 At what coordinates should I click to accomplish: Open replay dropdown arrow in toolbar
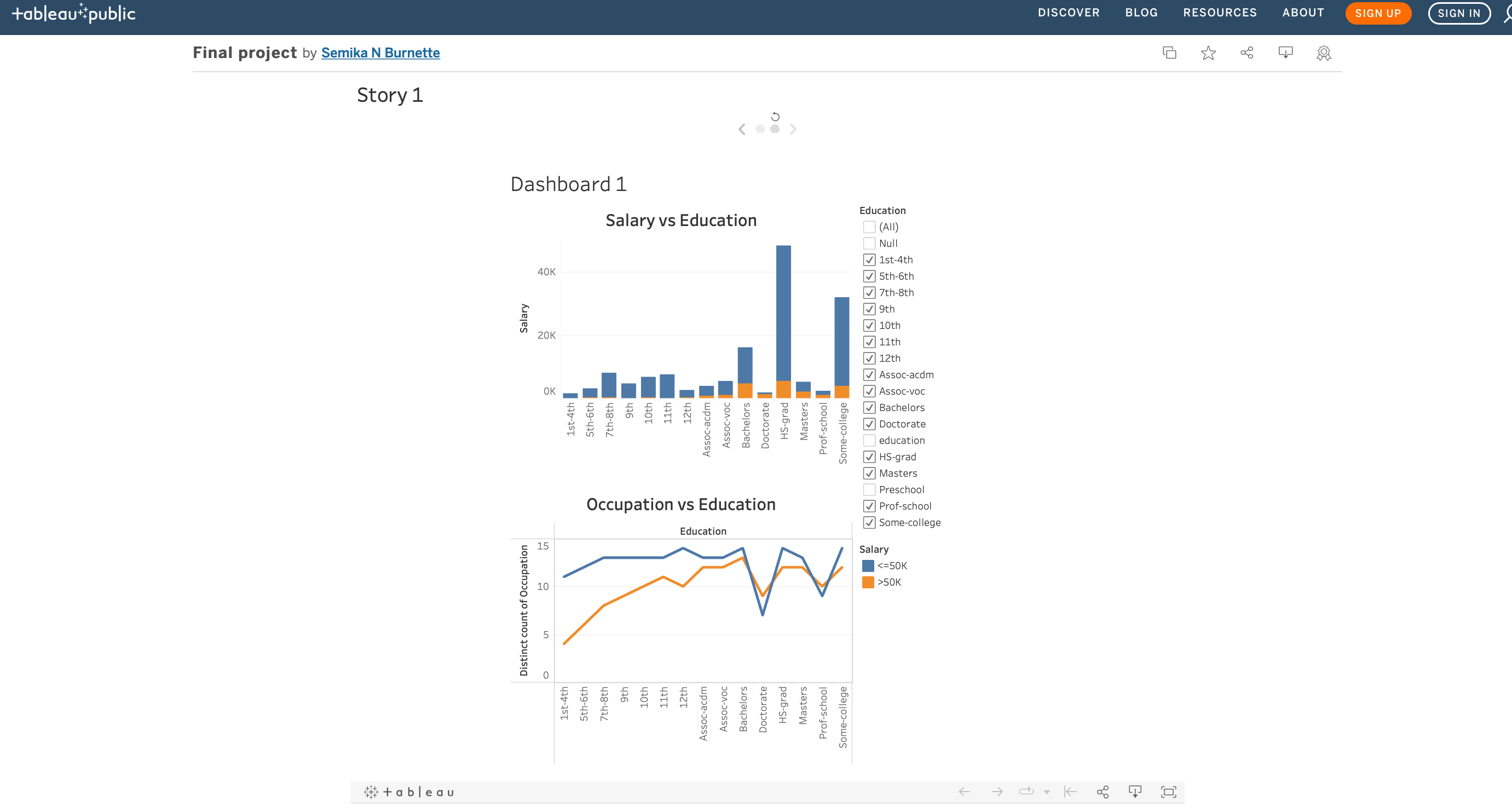pos(1047,792)
